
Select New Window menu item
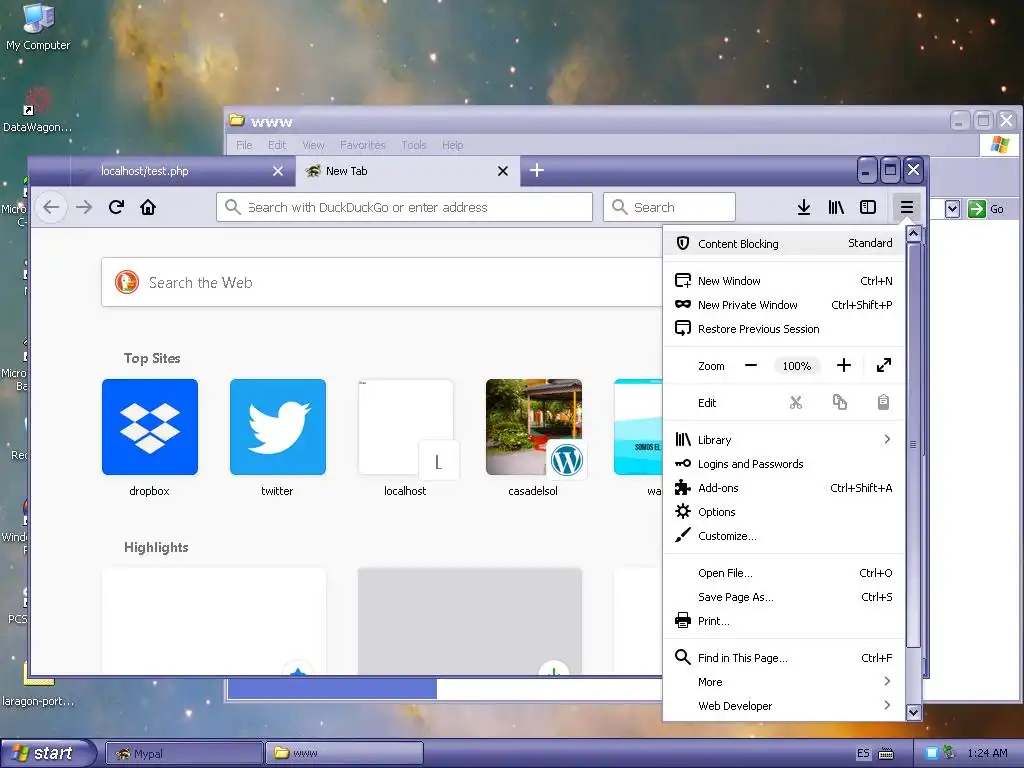click(784, 281)
